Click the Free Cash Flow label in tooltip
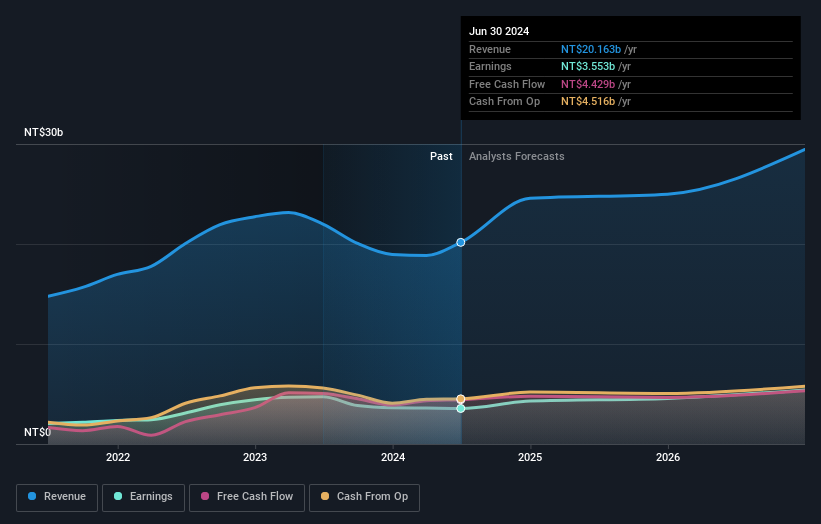 coord(507,84)
